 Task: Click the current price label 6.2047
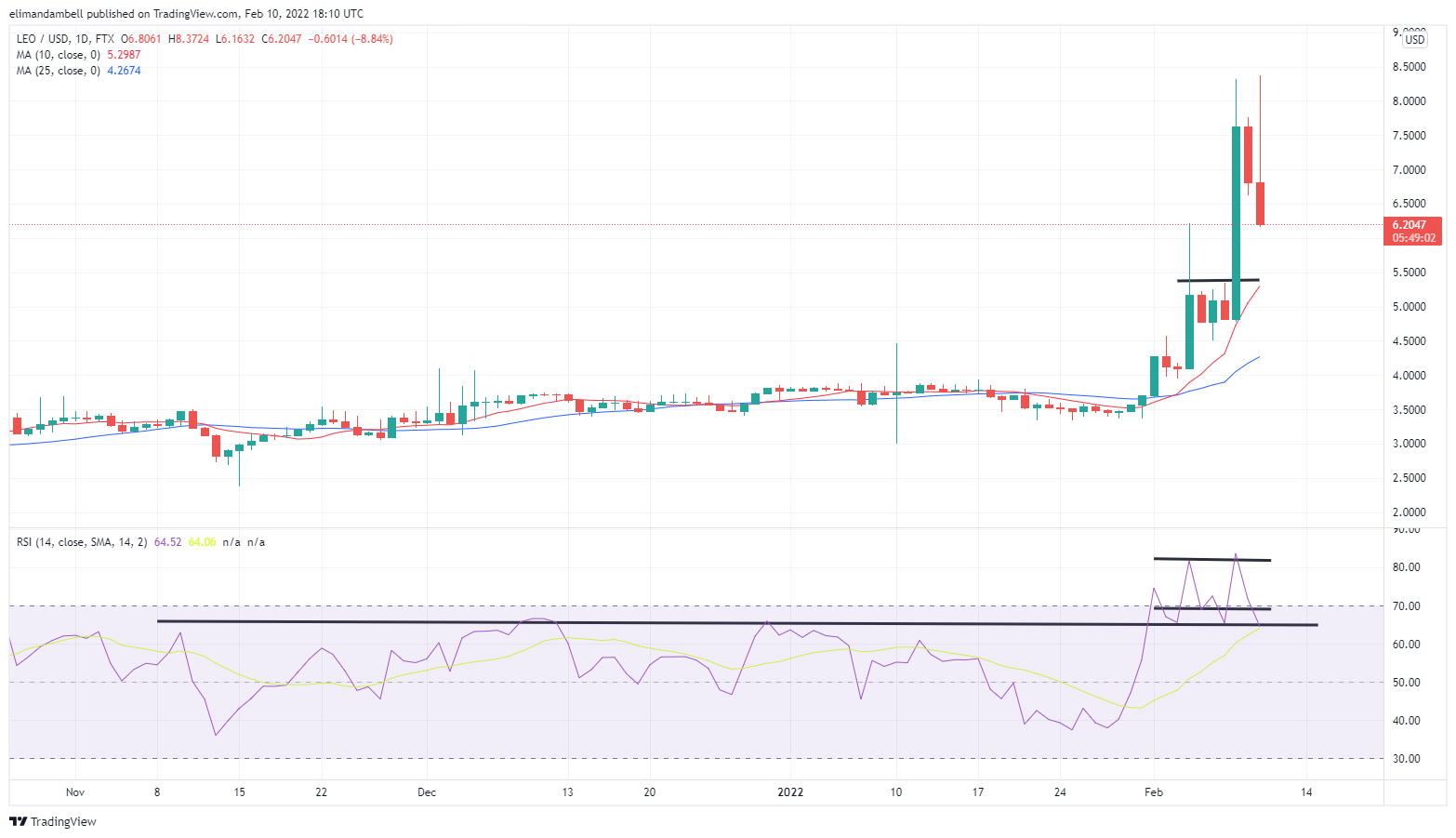[x=1410, y=225]
